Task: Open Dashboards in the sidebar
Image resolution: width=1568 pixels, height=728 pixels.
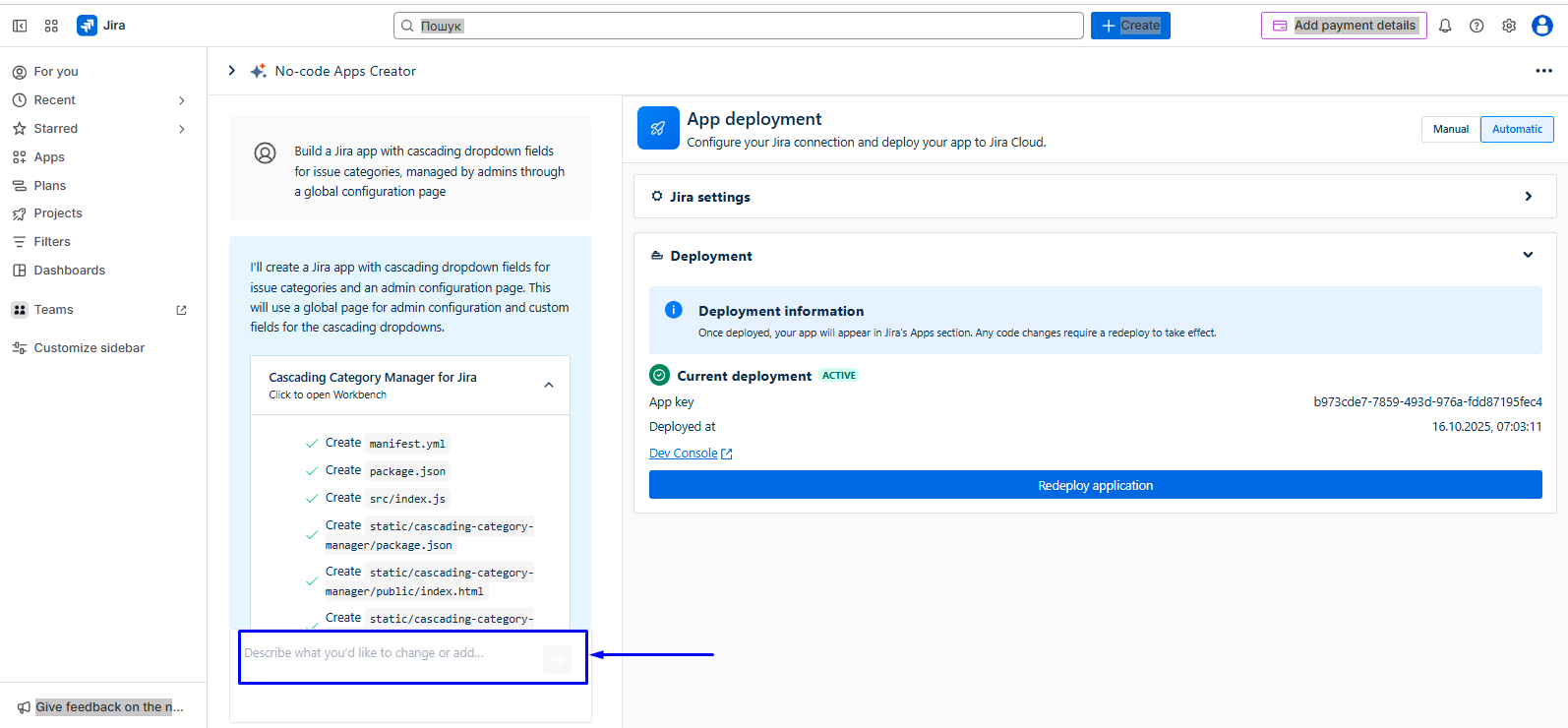Action: (69, 271)
